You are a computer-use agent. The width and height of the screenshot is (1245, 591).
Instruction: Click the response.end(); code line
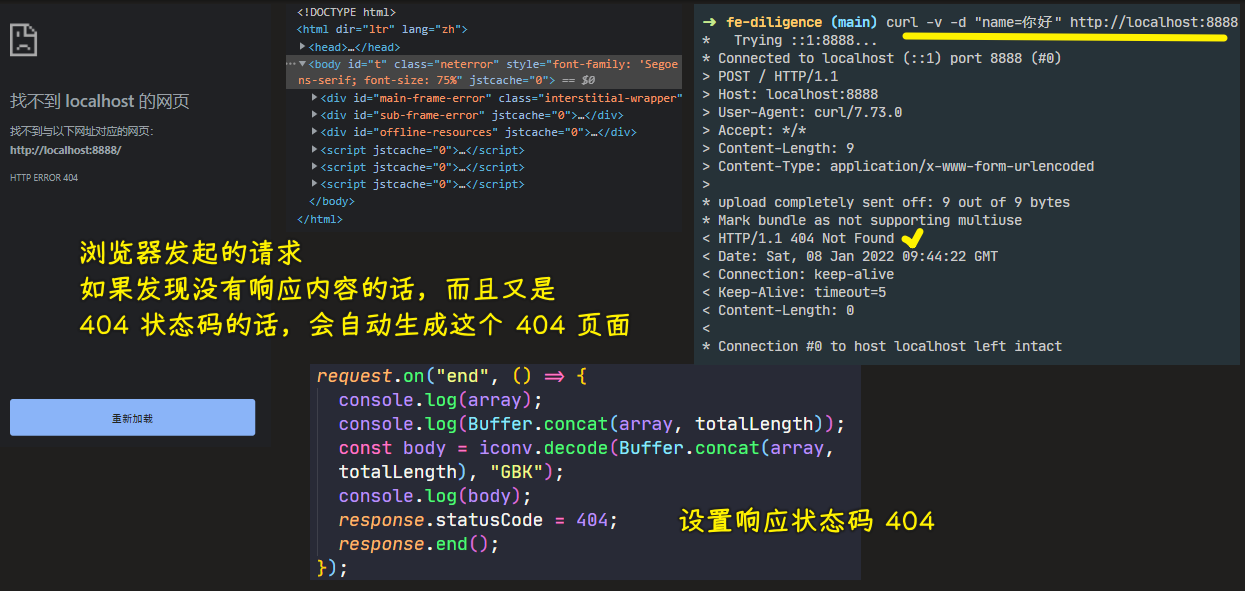pos(418,544)
